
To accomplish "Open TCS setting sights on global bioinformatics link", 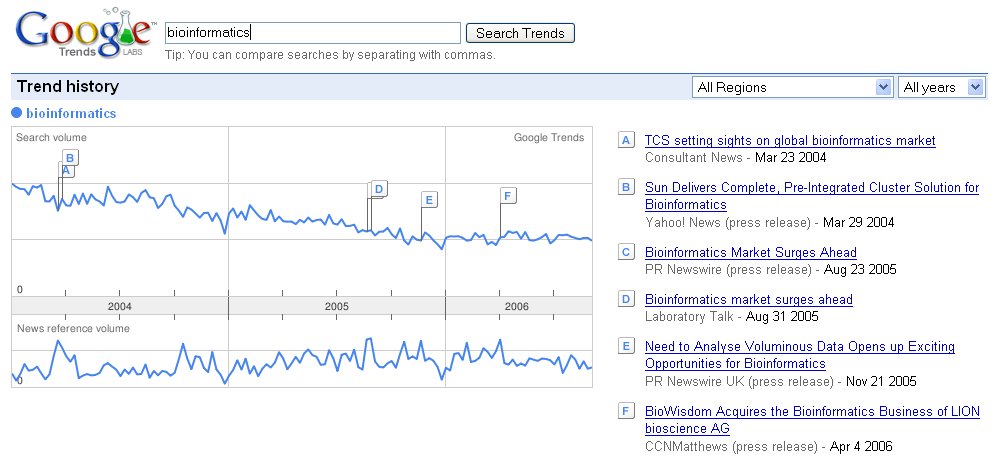I will pos(790,140).
